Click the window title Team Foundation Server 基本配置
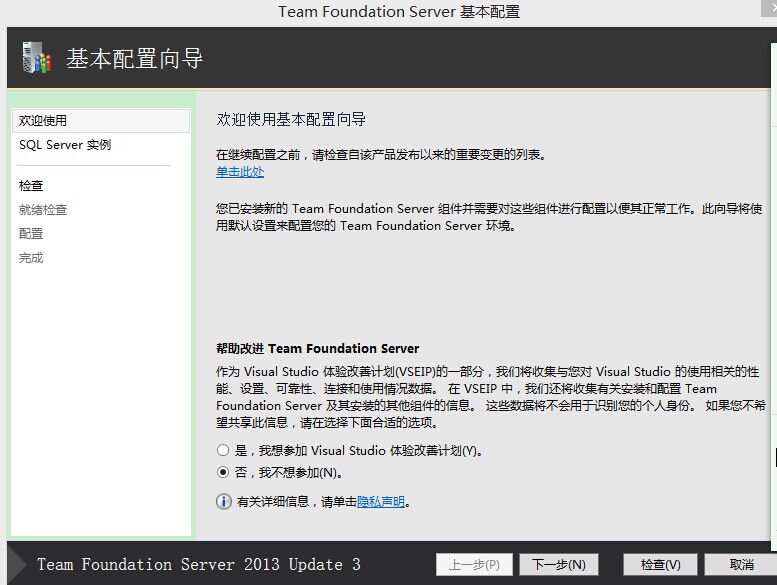Screen dimensions: 777x585 pyautogui.click(x=399, y=11)
